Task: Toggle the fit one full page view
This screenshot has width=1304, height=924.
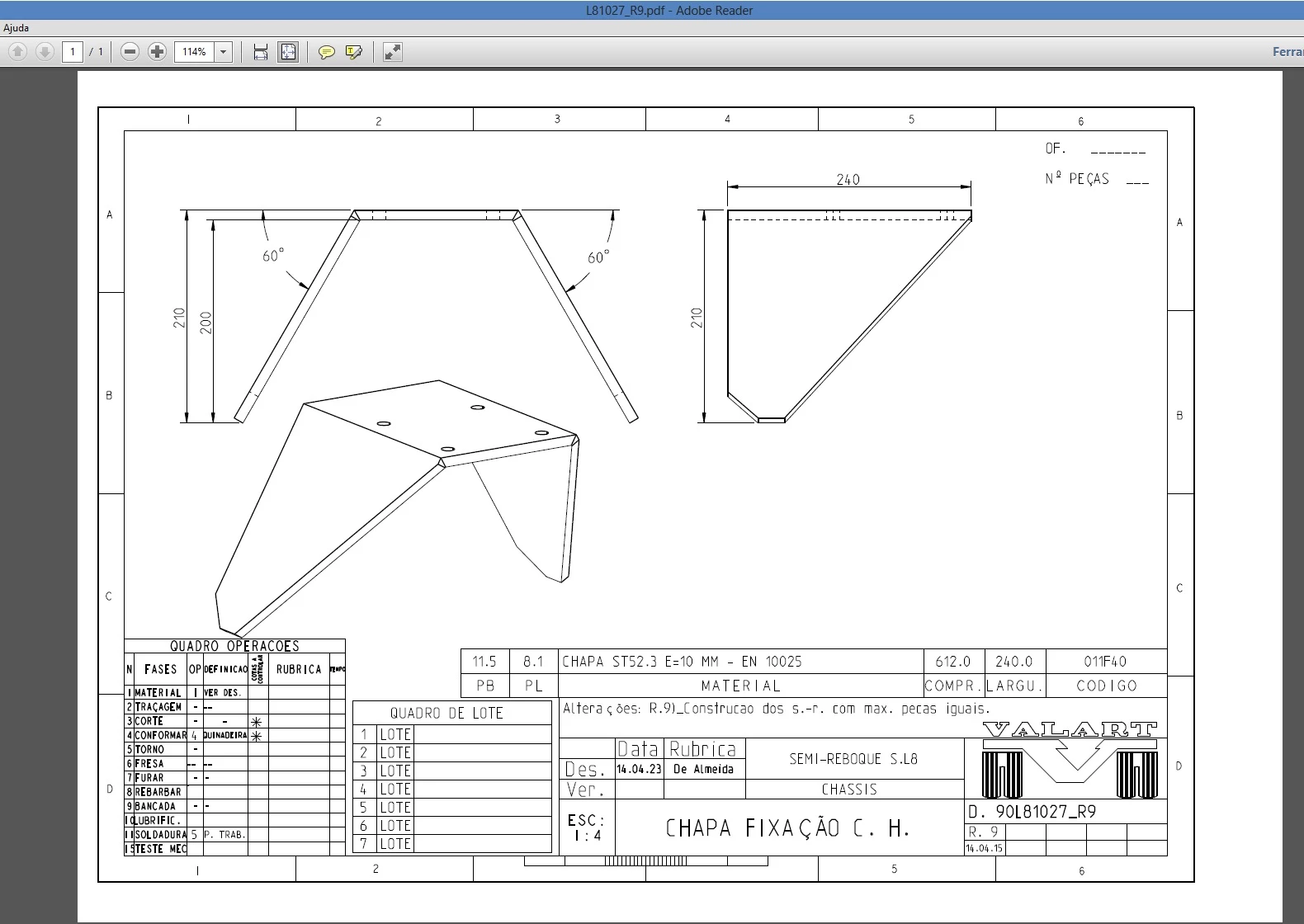Action: tap(288, 52)
